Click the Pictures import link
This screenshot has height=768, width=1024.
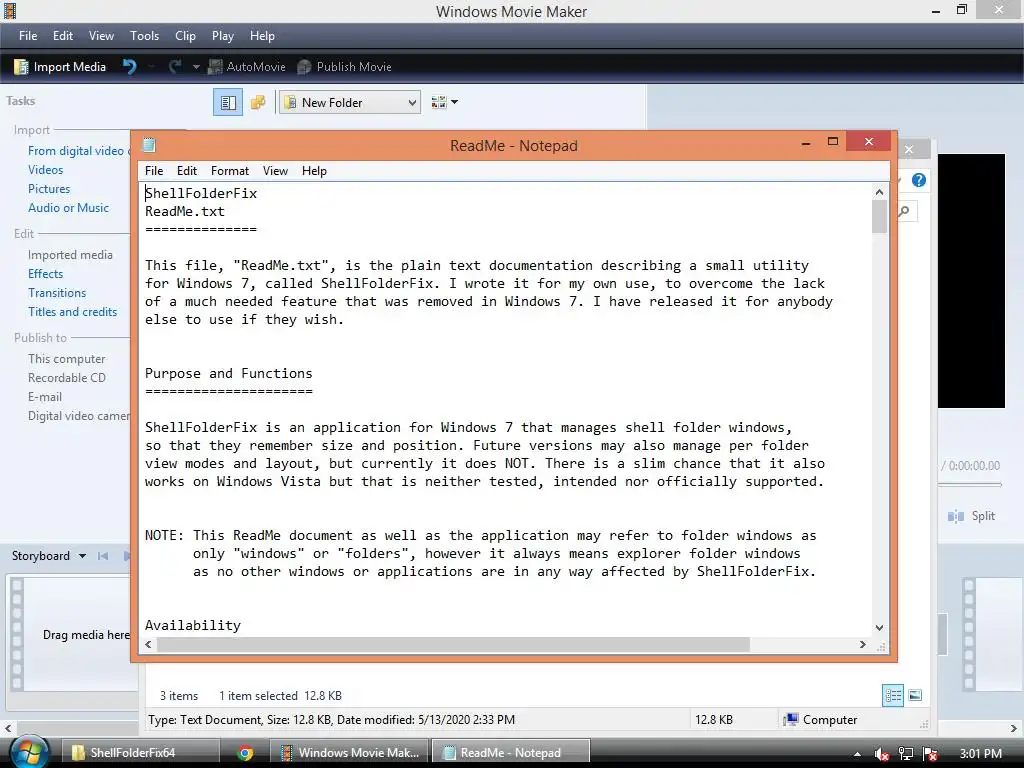pos(49,189)
